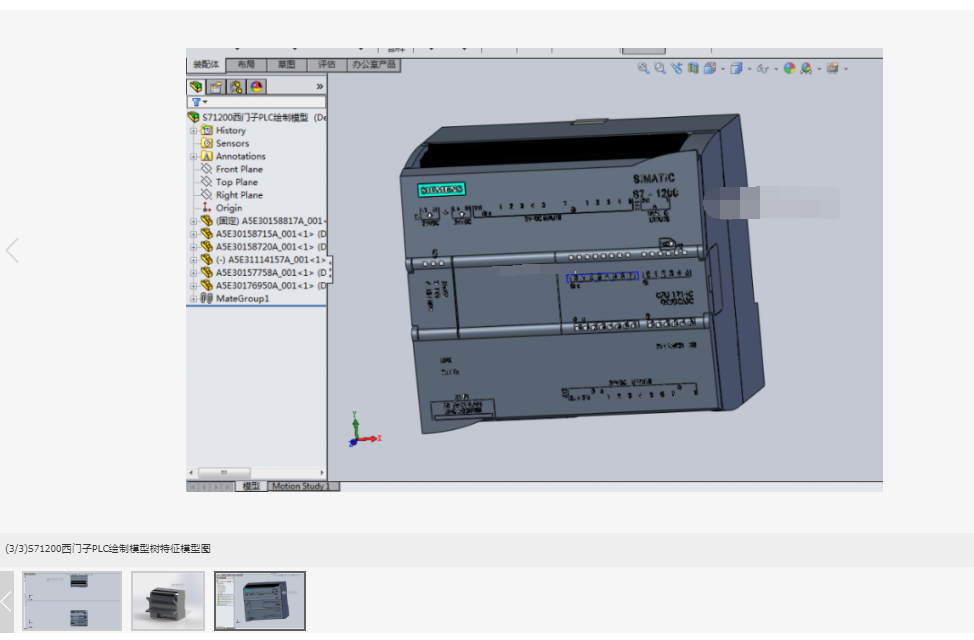
Task: Open the View Orientation dropdown arrow
Action: tap(723, 69)
